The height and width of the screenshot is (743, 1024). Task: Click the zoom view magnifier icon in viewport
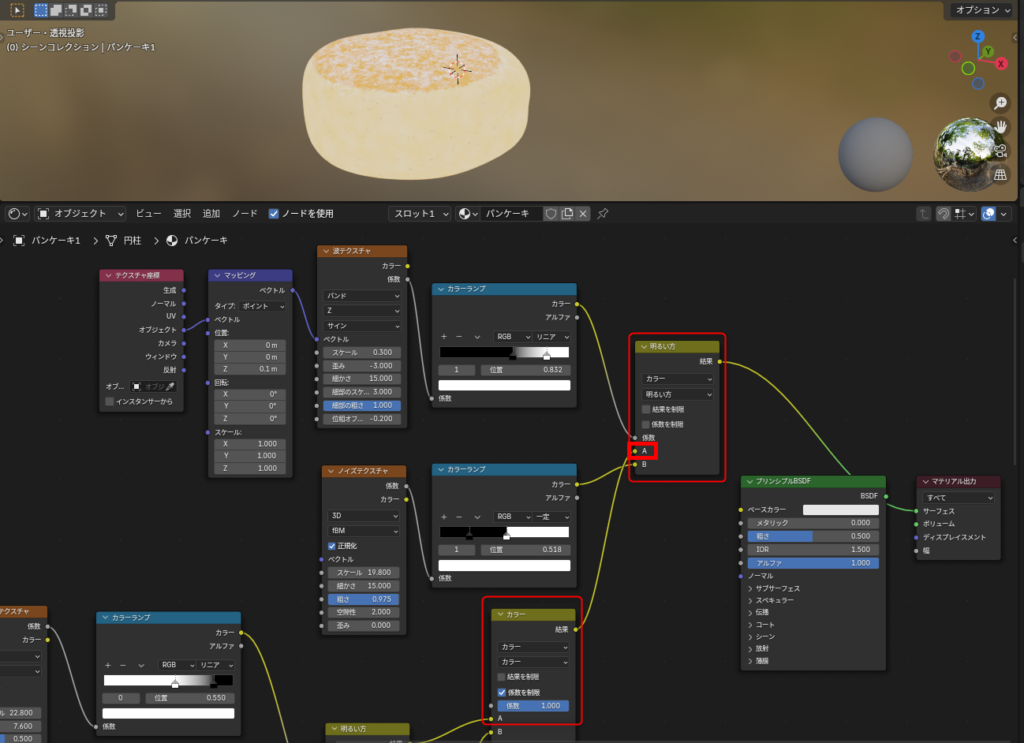pyautogui.click(x=1000, y=103)
